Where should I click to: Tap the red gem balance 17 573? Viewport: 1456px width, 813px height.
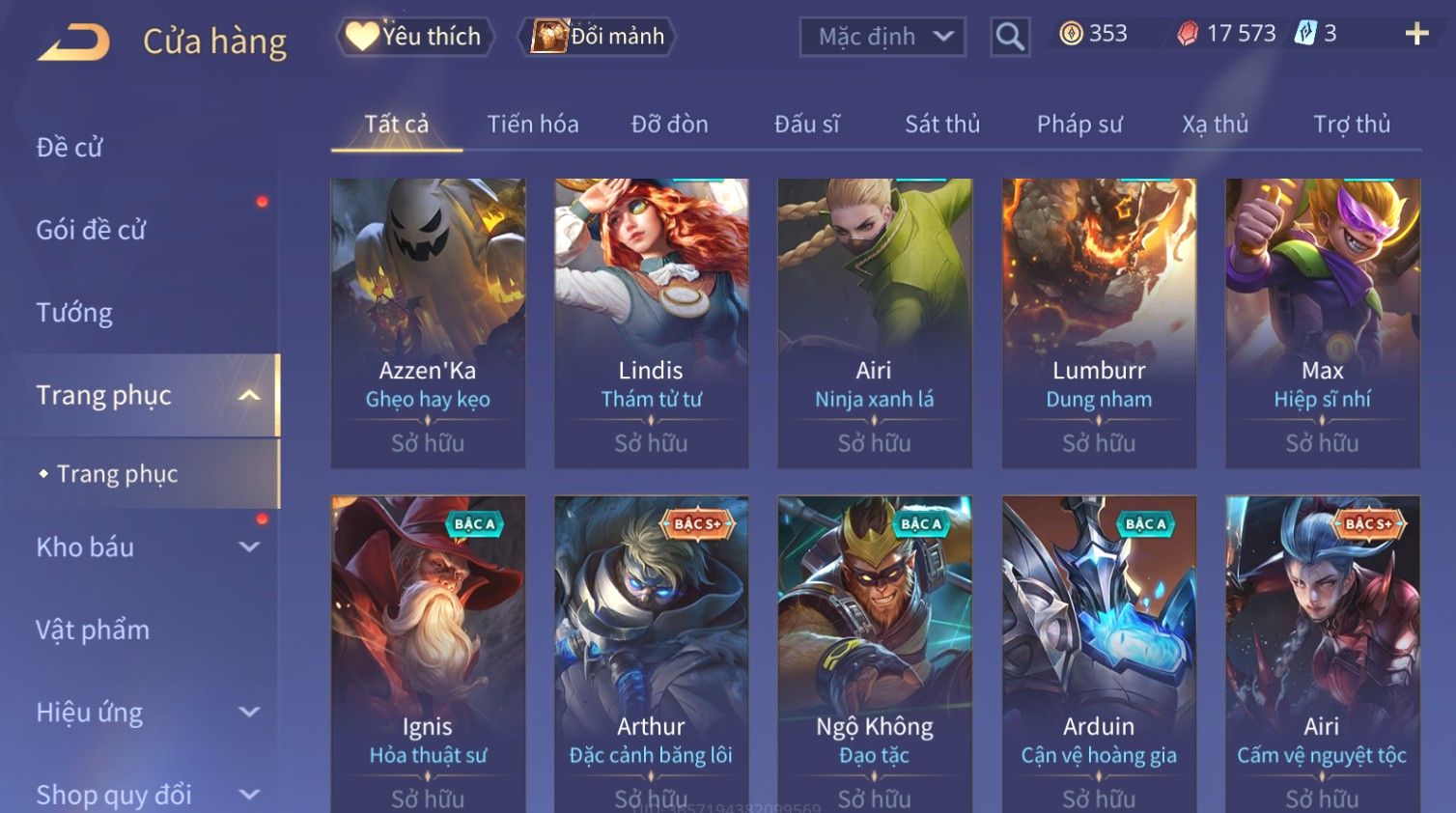pyautogui.click(x=1226, y=34)
